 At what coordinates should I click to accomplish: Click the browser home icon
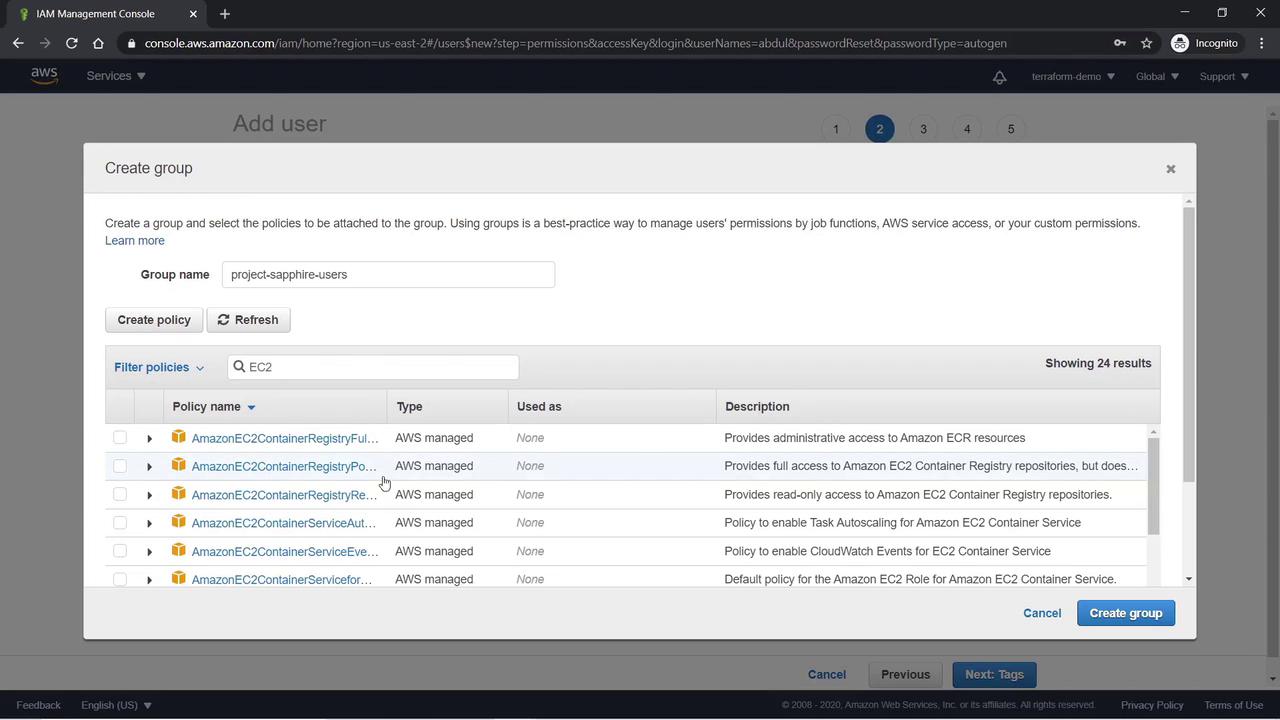click(98, 43)
